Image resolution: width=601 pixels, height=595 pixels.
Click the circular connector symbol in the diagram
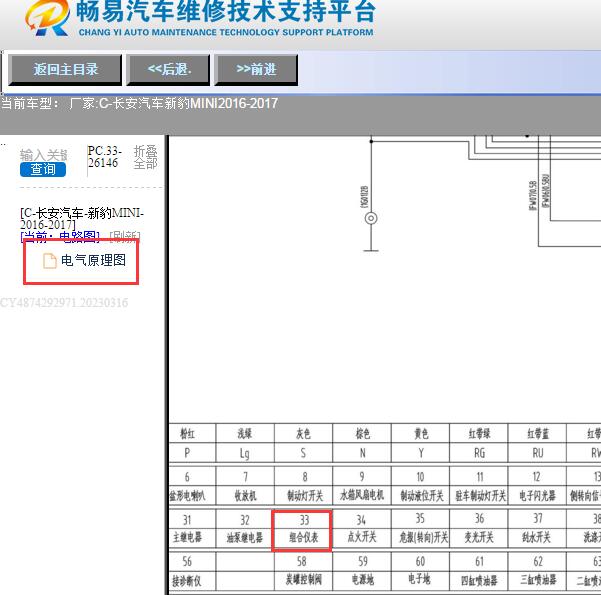coord(371,218)
